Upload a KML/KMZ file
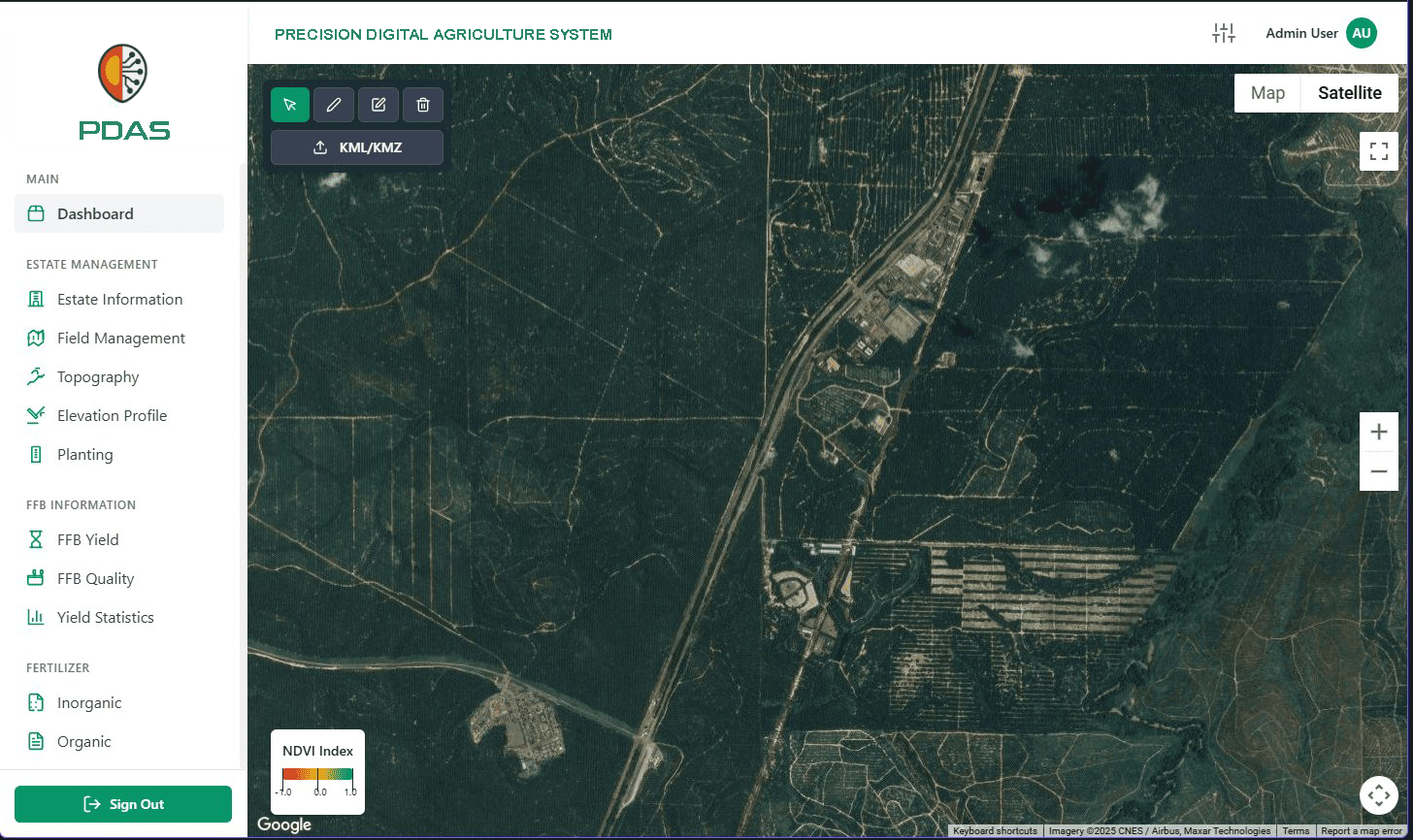This screenshot has width=1413, height=840. pos(357,147)
